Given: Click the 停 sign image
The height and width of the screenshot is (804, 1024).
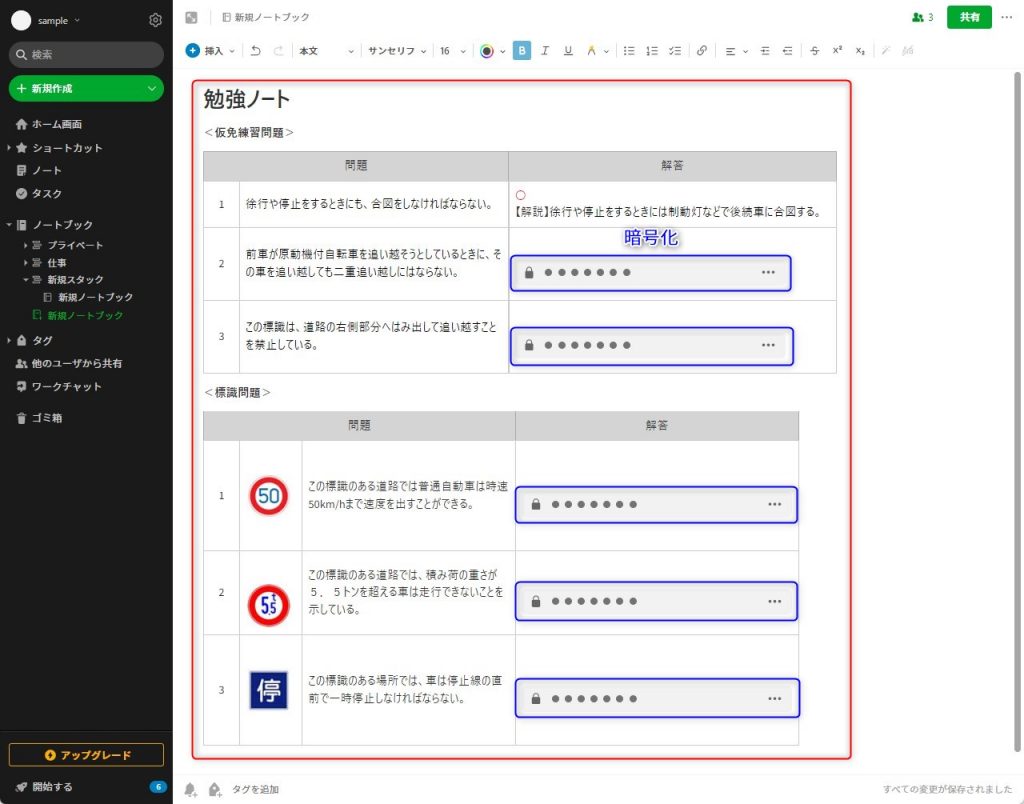Looking at the screenshot, I should click(x=268, y=690).
